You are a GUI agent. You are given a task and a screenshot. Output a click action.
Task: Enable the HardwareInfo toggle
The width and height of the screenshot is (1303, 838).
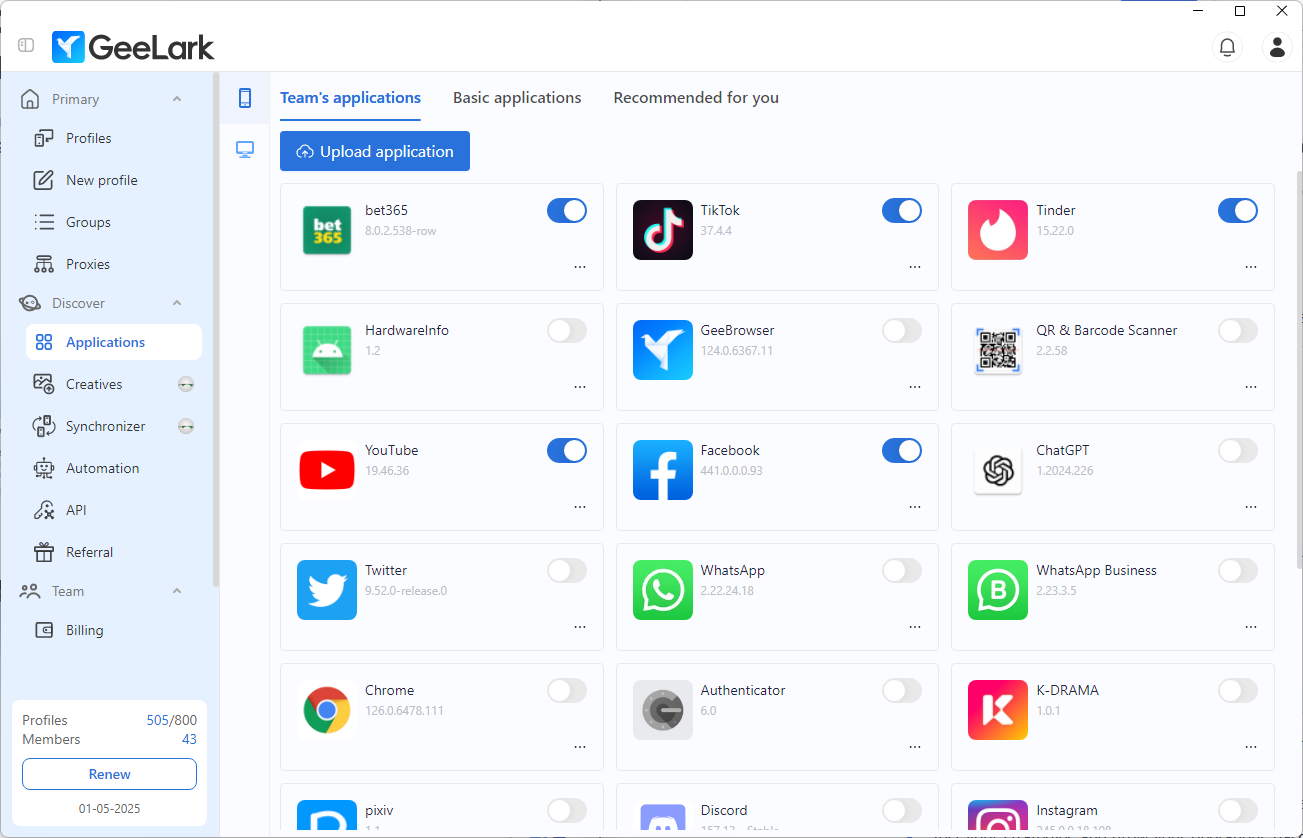[x=567, y=330]
